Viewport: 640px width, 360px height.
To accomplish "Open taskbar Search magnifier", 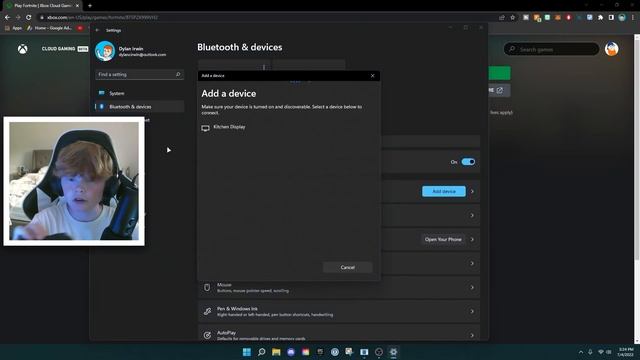I will 262,352.
